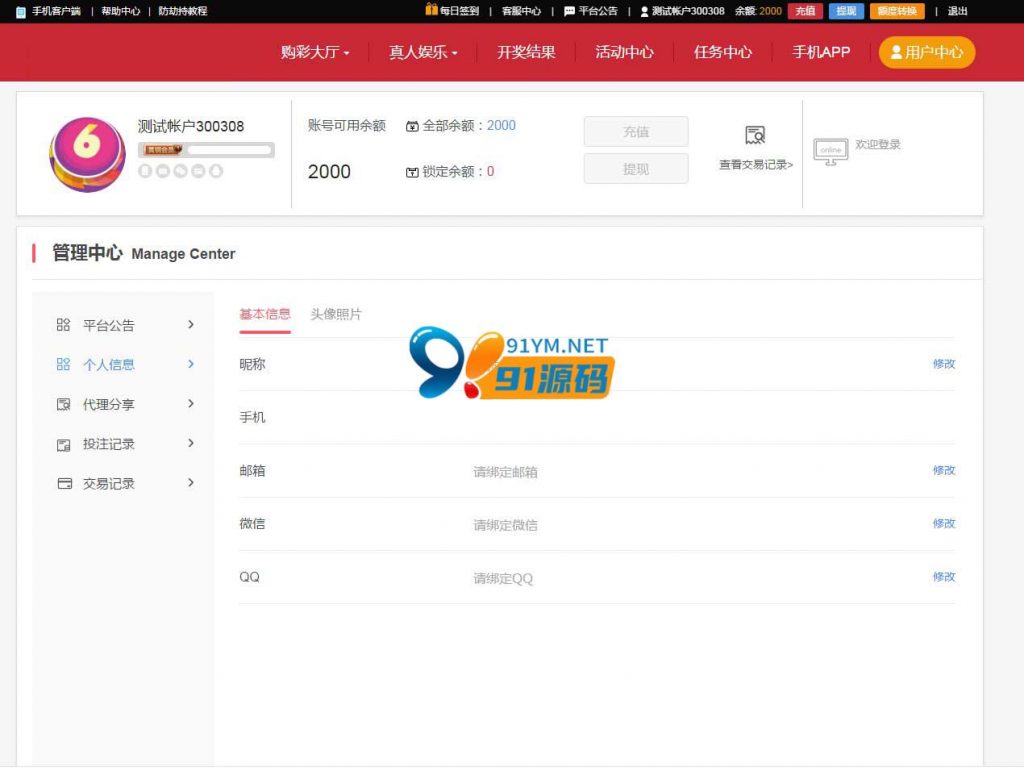Click the lock wallet icon beside 锁定余额

click(x=412, y=172)
